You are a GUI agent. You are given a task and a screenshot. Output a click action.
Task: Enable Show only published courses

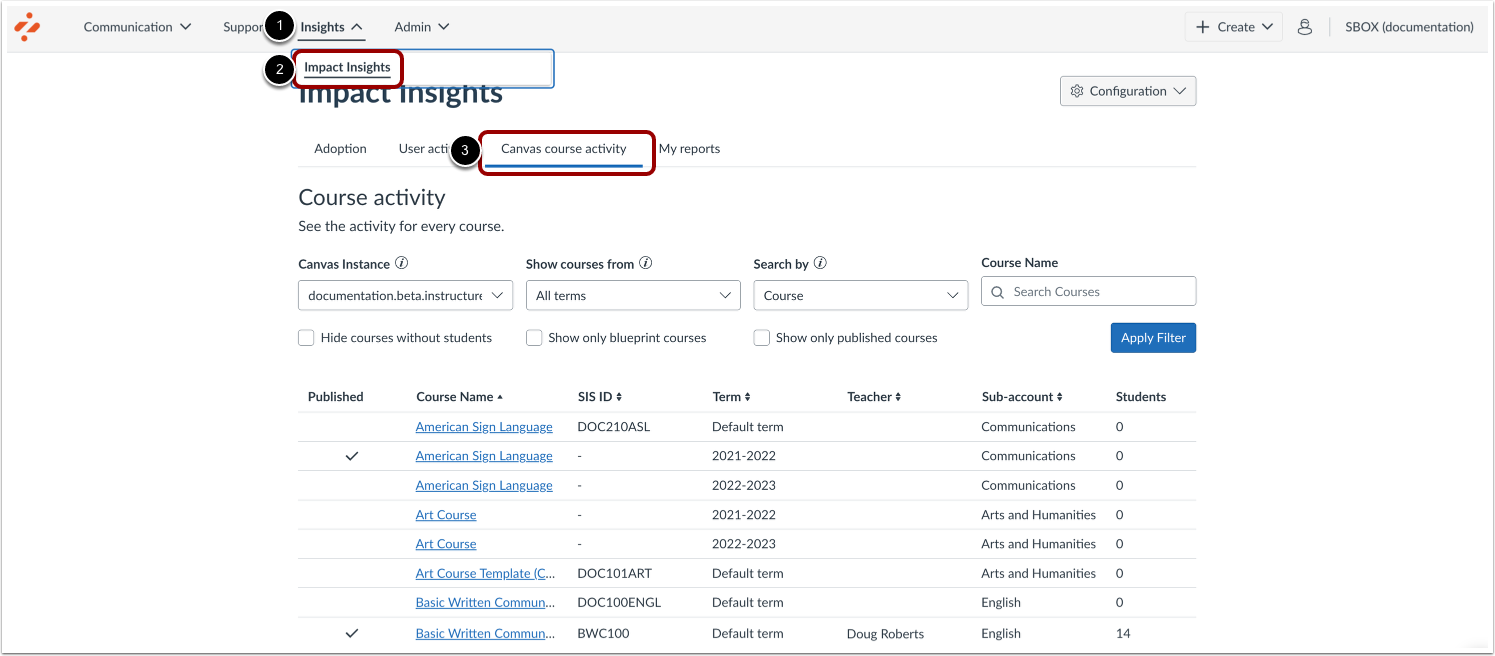(x=762, y=338)
